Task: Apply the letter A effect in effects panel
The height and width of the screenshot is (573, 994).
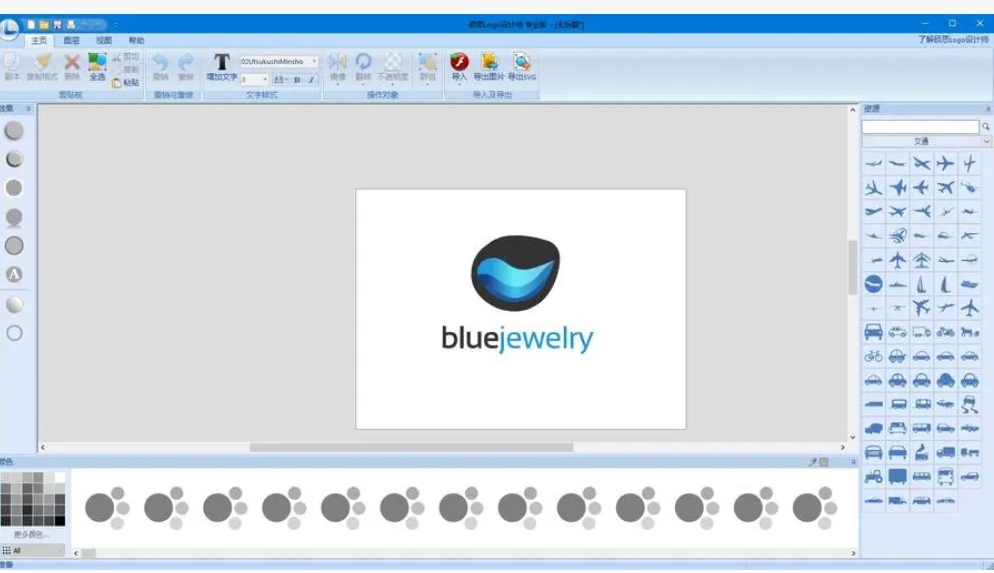Action: [x=14, y=274]
